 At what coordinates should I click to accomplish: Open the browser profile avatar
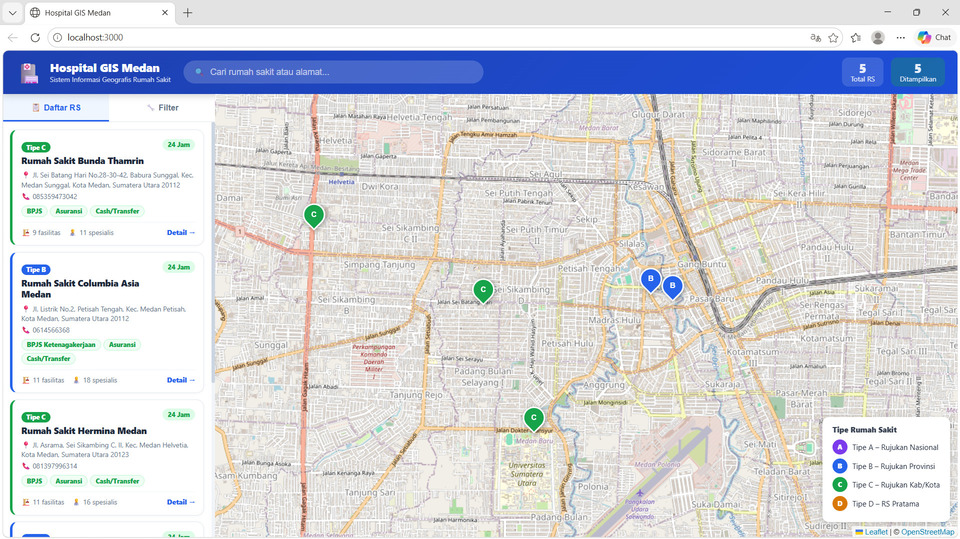[x=878, y=37]
